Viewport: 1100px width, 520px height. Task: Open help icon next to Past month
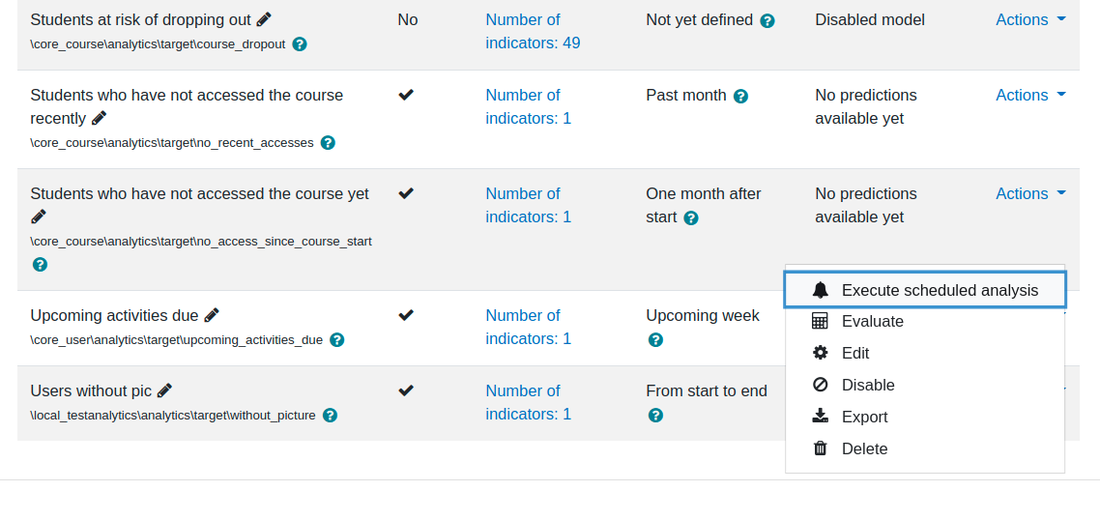point(741,96)
